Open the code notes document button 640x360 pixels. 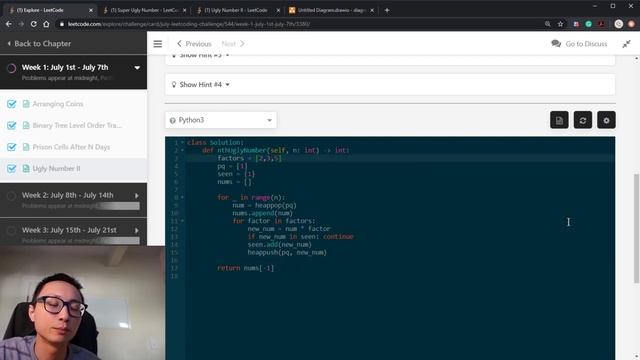pos(559,120)
